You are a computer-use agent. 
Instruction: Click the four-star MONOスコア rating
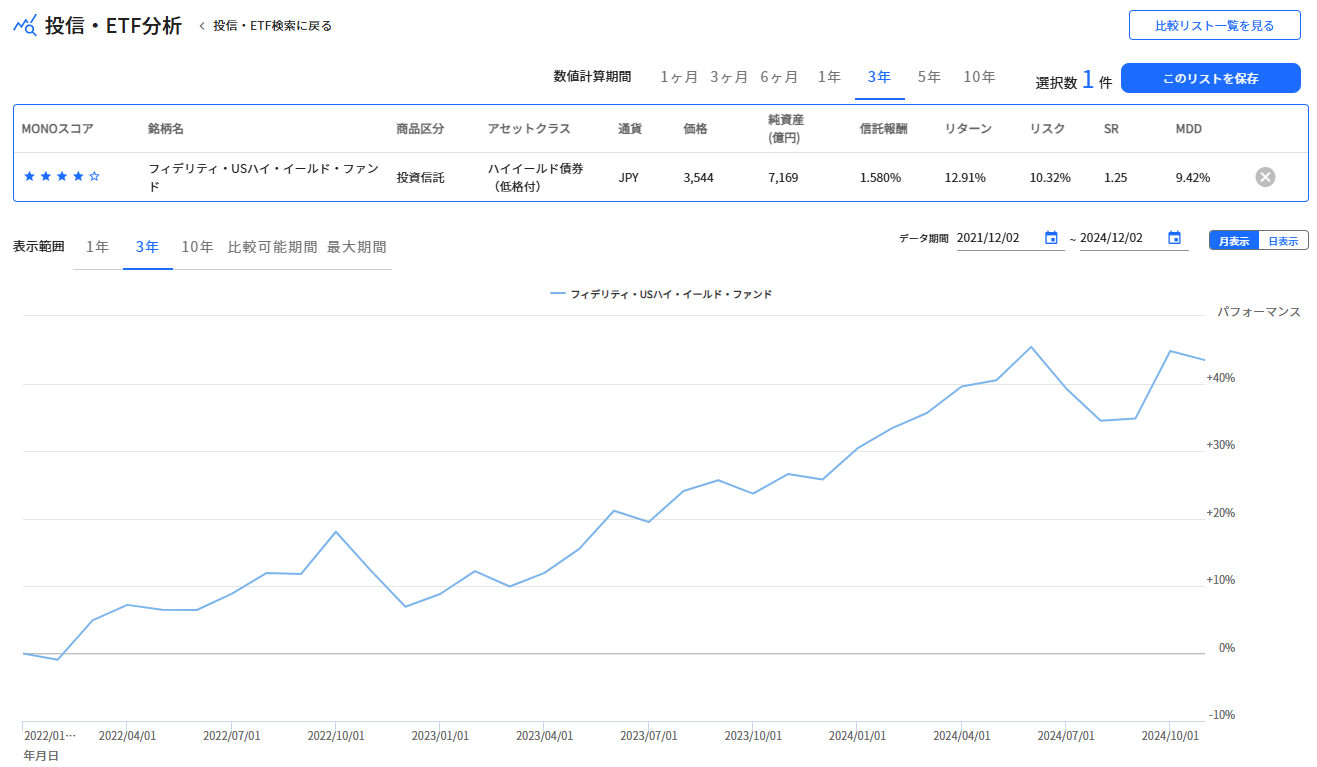click(62, 177)
